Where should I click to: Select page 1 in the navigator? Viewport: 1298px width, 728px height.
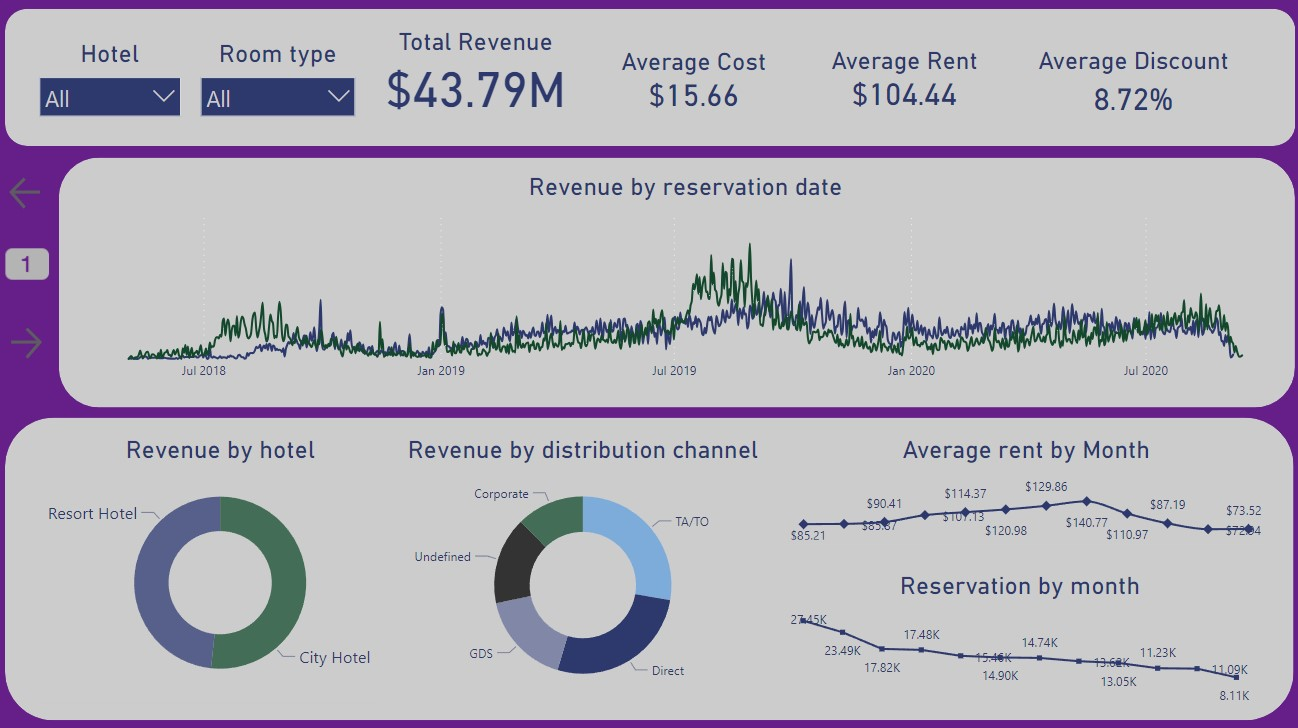[x=26, y=263]
